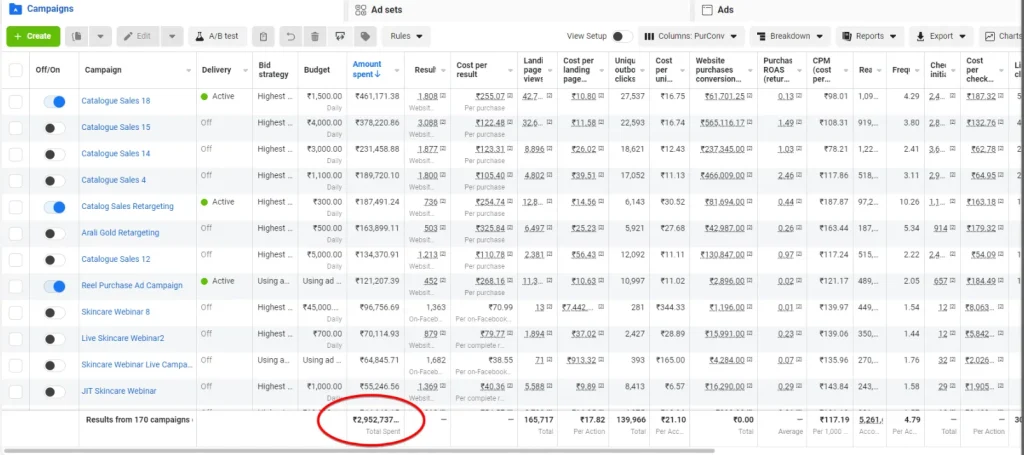The height and width of the screenshot is (455, 1024).
Task: Open the Breakdown dropdown
Action: click(789, 36)
